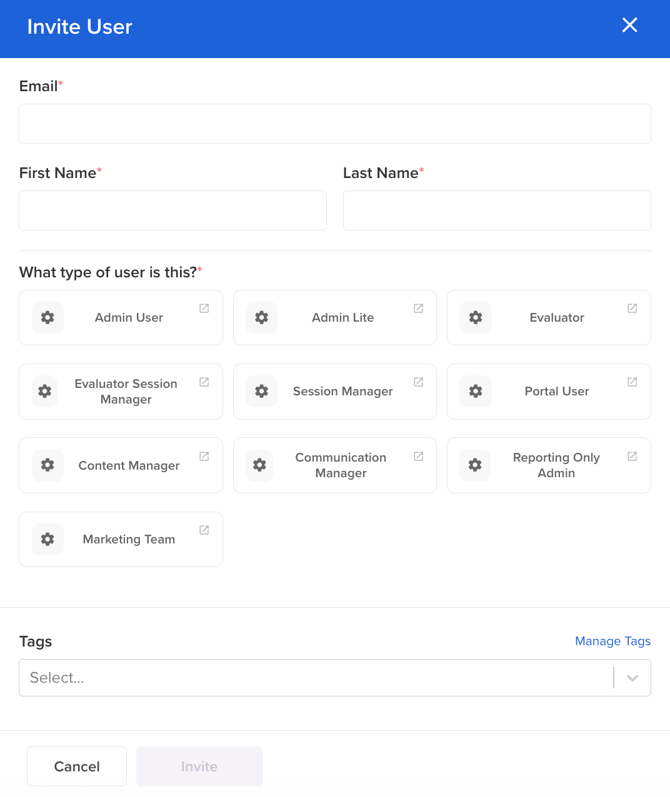Viewport: 670px width, 797px height.
Task: Open Portal User external-link icon
Action: tap(632, 382)
